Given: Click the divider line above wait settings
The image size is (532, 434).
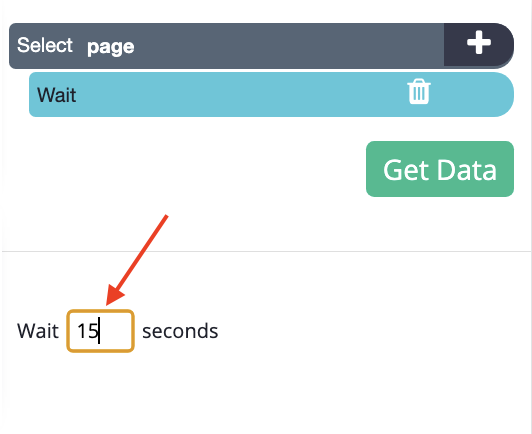Looking at the screenshot, I should click(266, 251).
